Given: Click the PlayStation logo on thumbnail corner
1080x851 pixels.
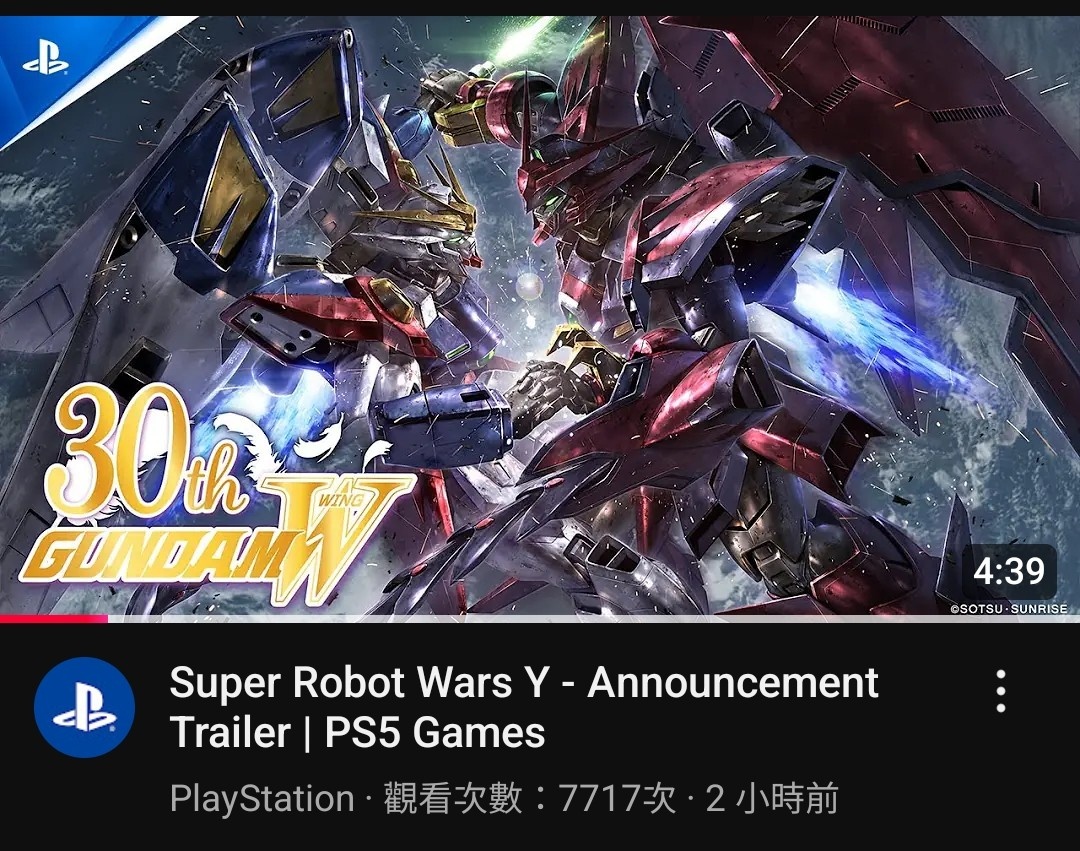Looking at the screenshot, I should pyautogui.click(x=46, y=61).
